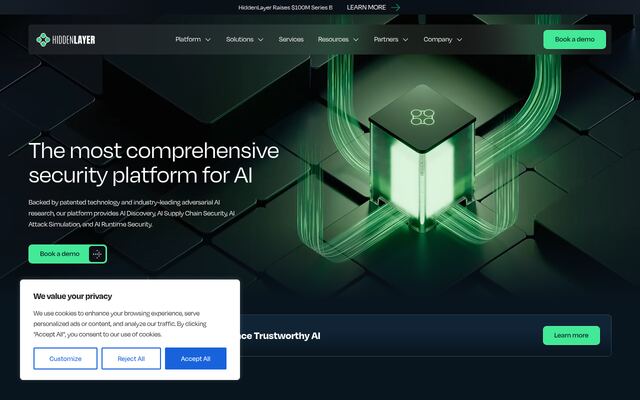640x400 pixels.
Task: Click the Learn more button in Trustworthy AI banner
Action: (571, 335)
